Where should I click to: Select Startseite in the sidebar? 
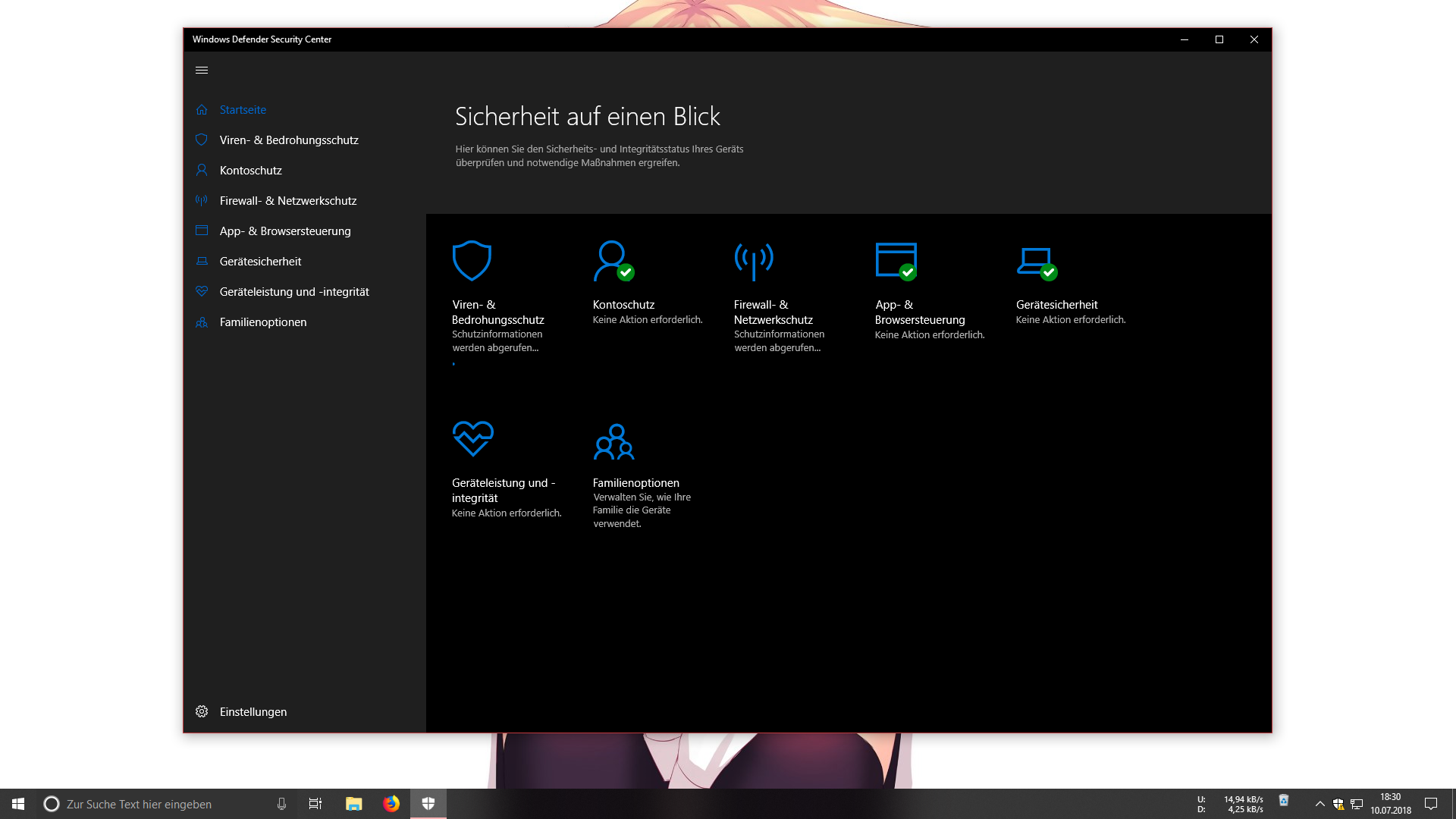243,109
